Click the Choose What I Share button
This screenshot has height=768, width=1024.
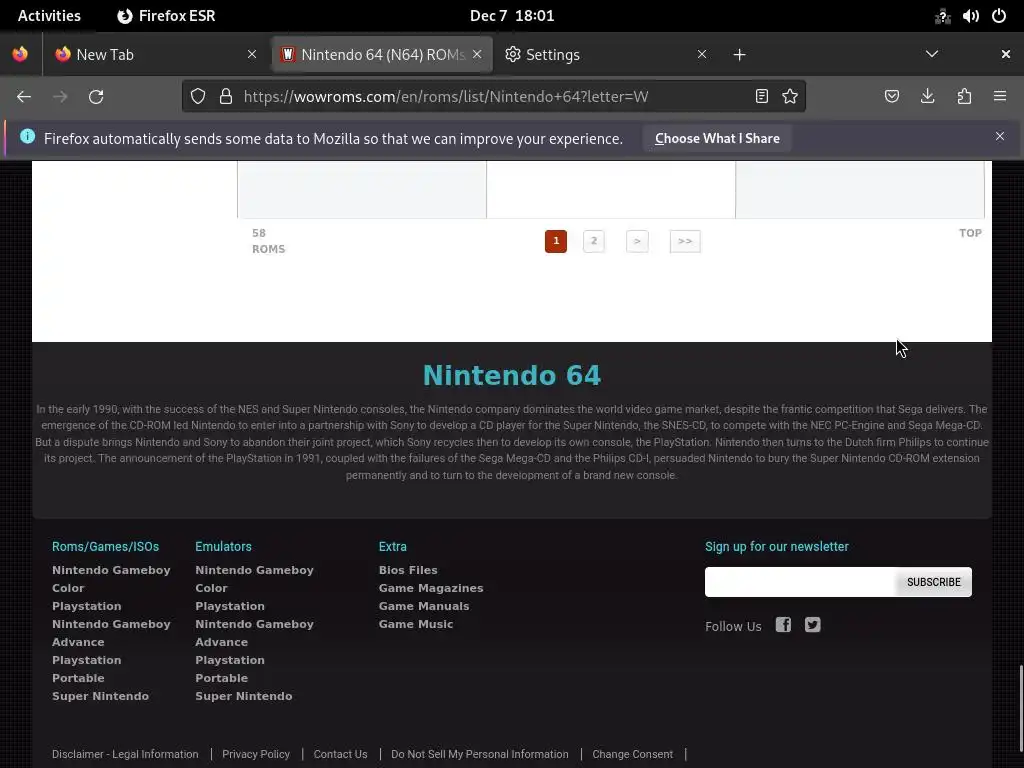[x=717, y=138]
